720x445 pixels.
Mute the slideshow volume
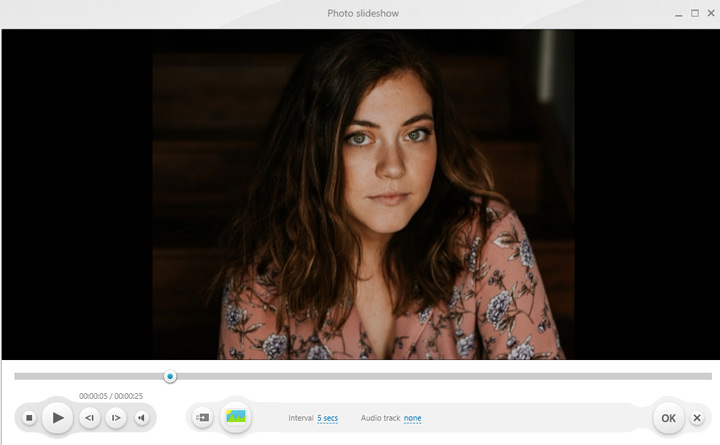141,418
